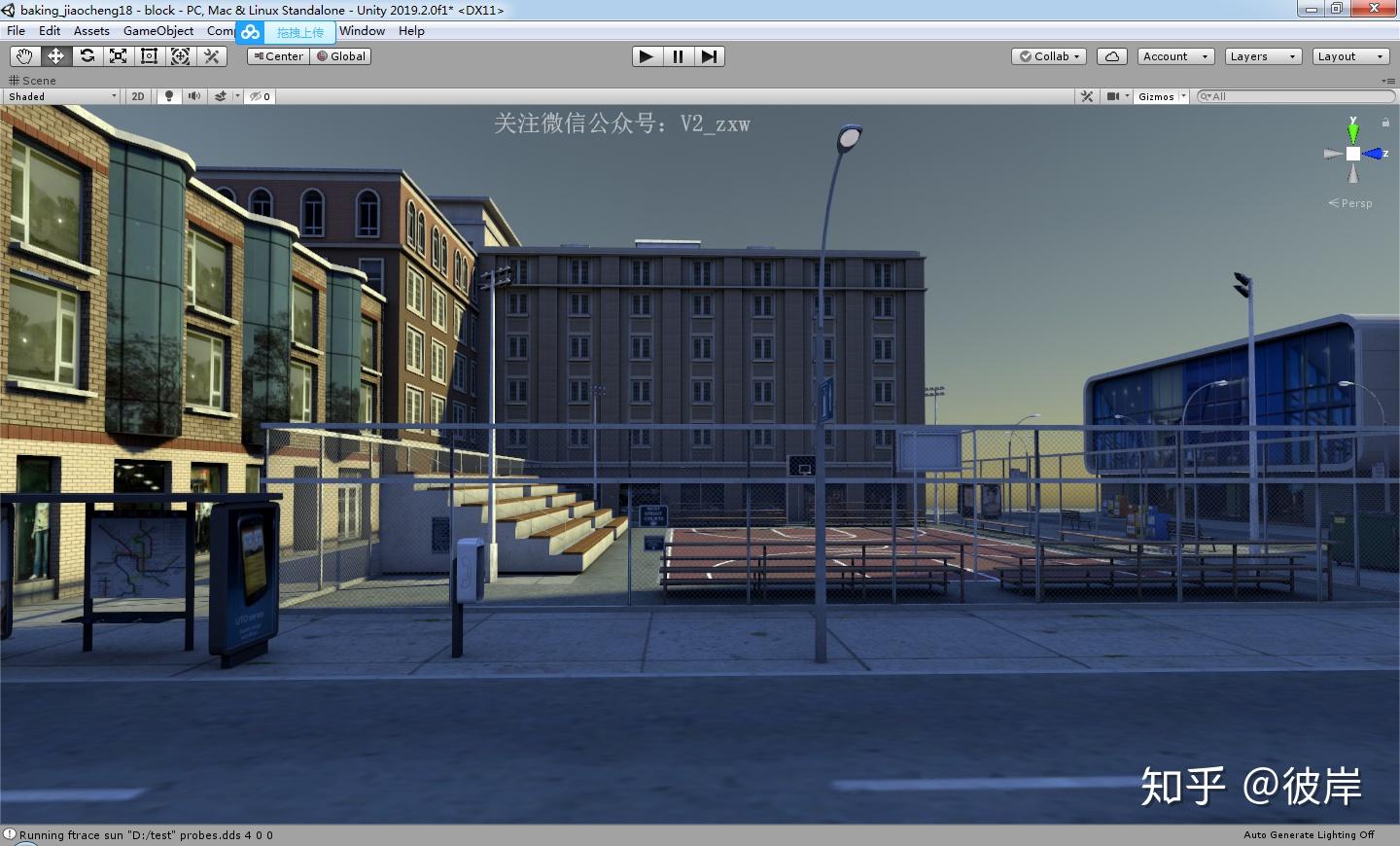Viewport: 1400px width, 846px height.
Task: Click the Global handle rotation button
Action: (341, 56)
